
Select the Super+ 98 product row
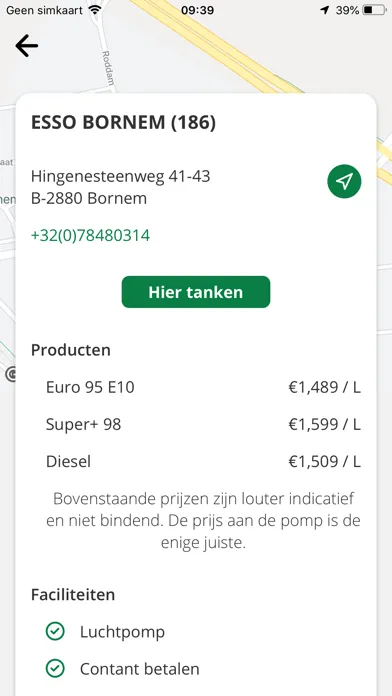point(203,425)
